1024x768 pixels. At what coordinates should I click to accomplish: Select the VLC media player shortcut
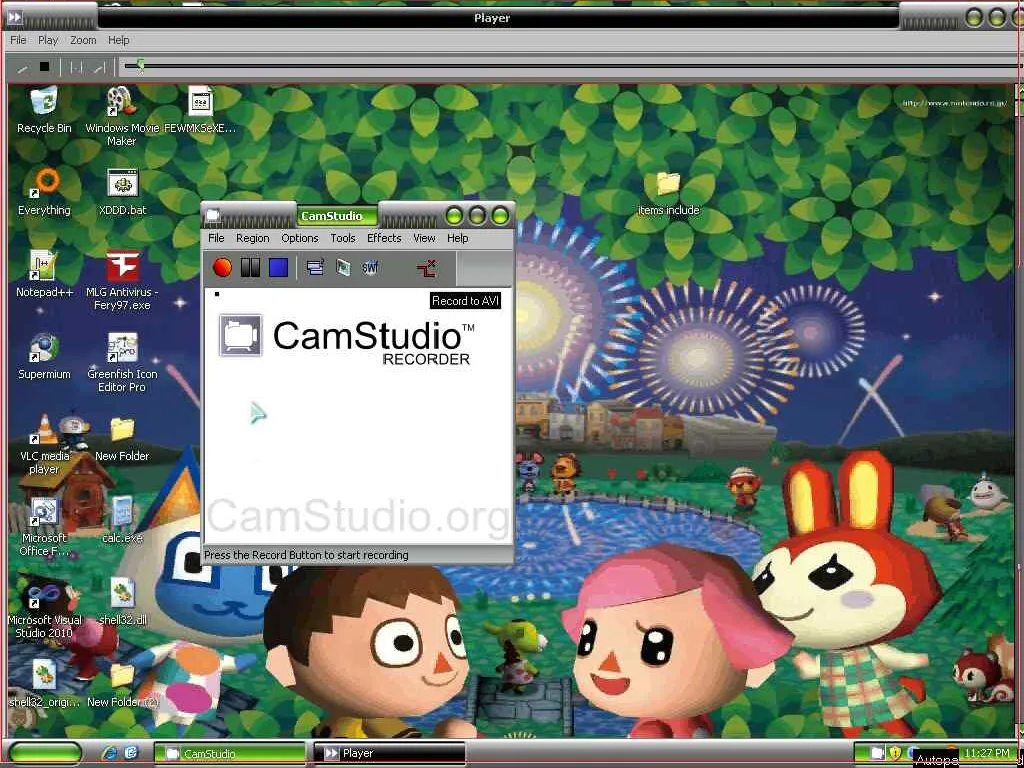click(x=44, y=445)
